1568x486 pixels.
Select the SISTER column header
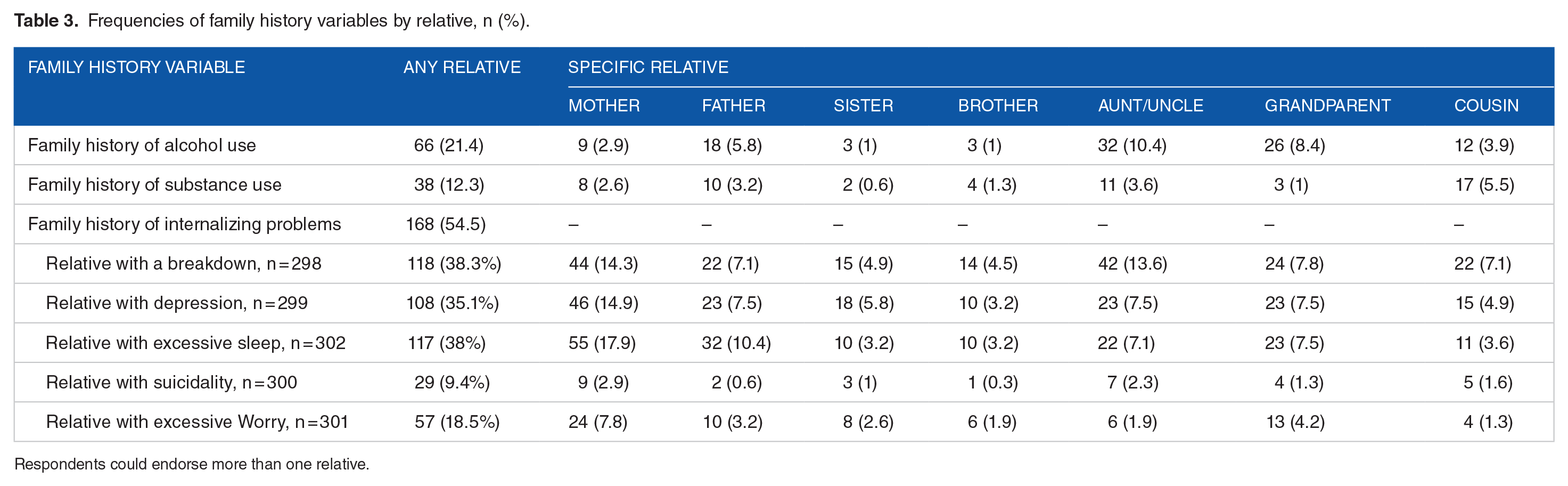point(863,106)
